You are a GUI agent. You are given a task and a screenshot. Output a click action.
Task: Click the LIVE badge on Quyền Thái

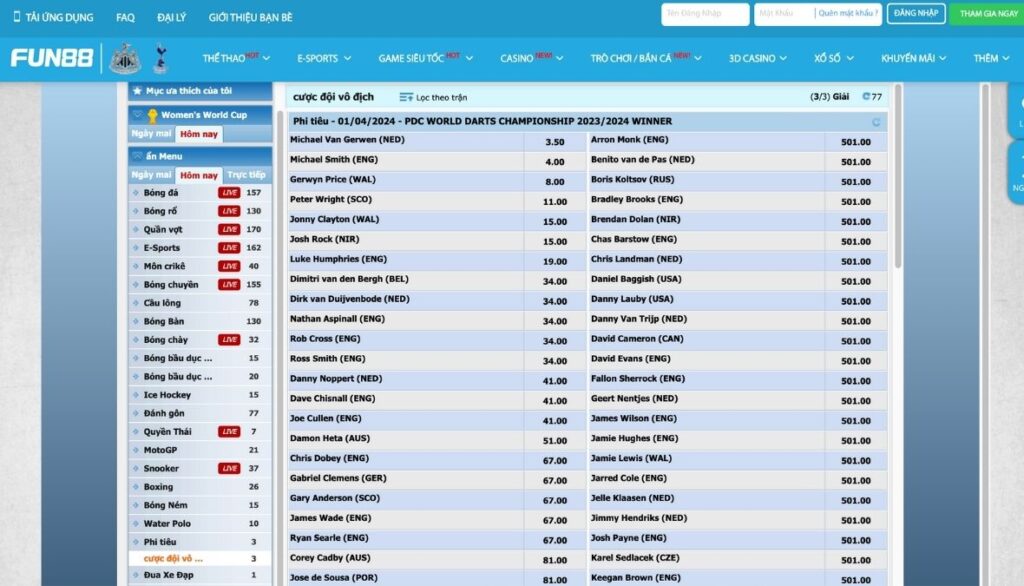tap(229, 432)
